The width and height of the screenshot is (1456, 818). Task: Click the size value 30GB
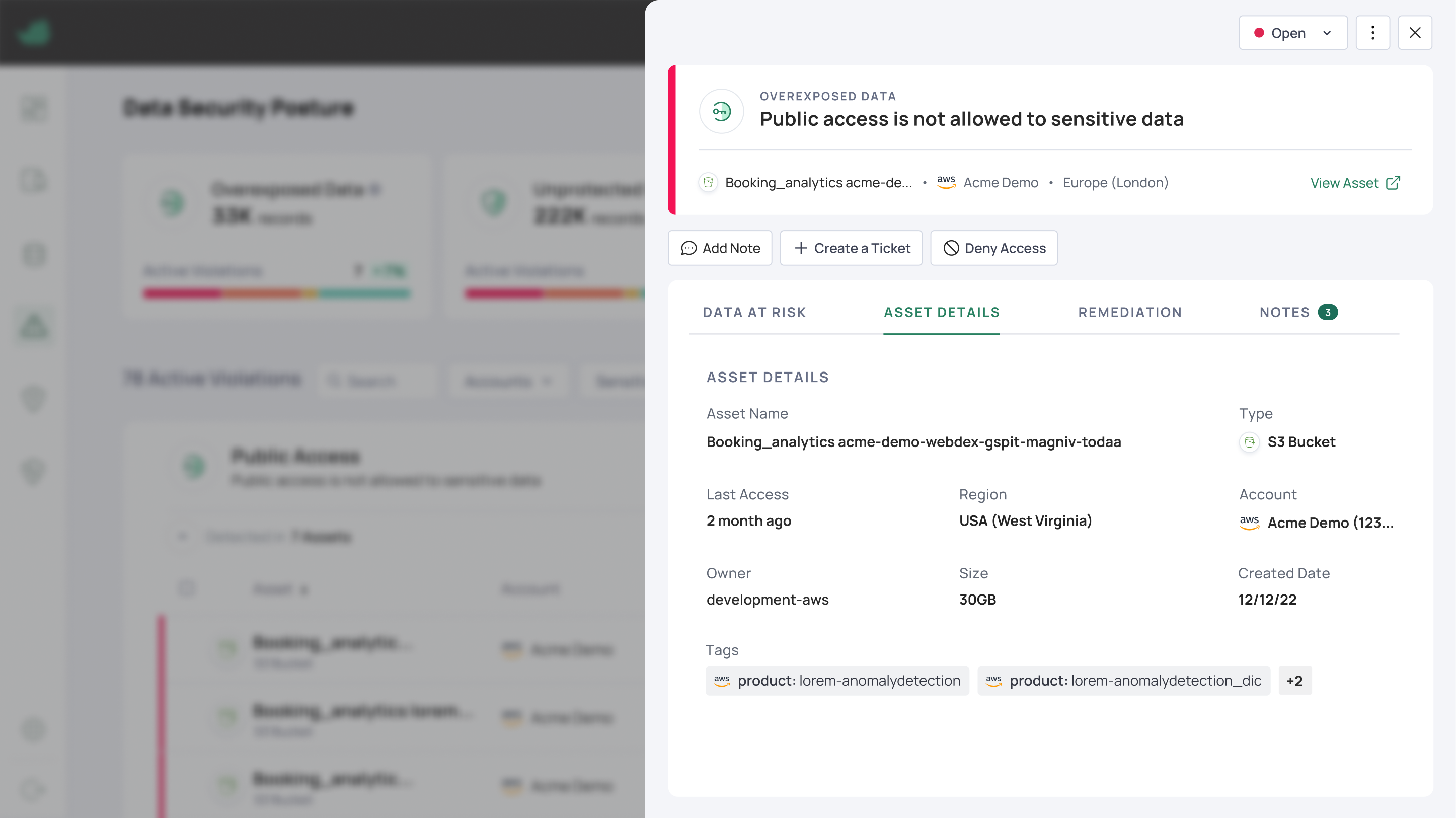(x=977, y=599)
